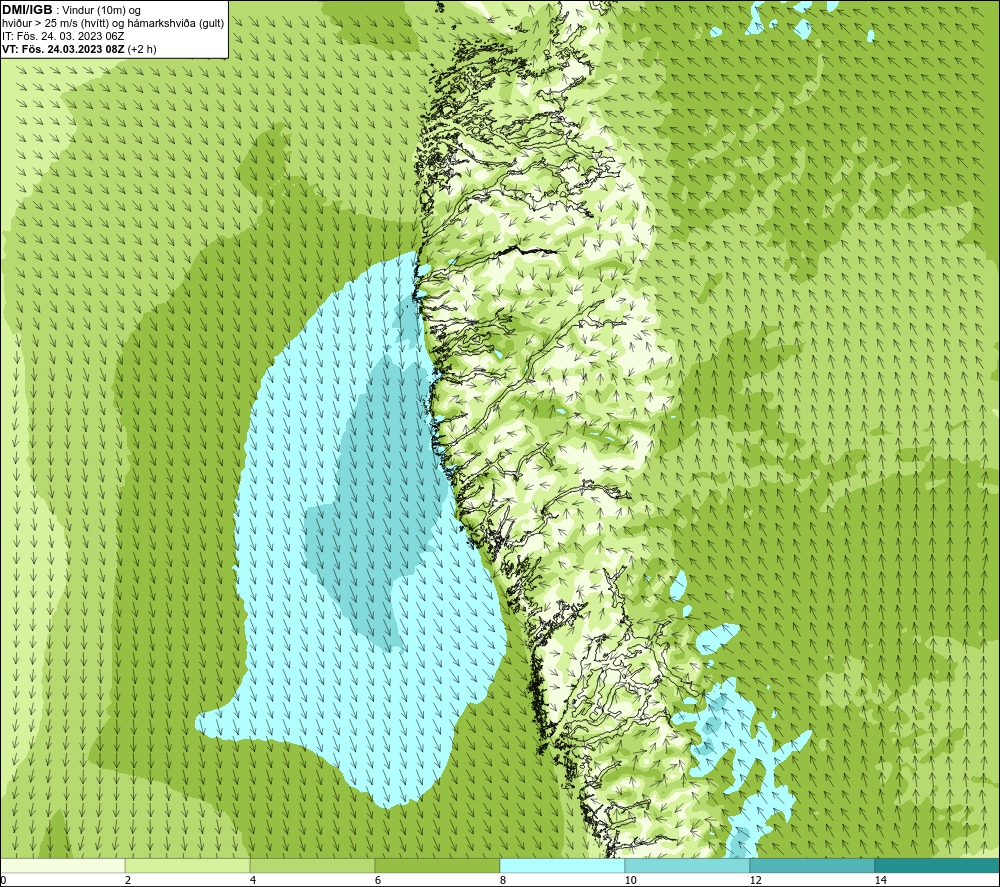Image resolution: width=1000 pixels, height=887 pixels.
Task: Click the 'hviður > 25 m/s' legend line
Action: click(x=113, y=24)
